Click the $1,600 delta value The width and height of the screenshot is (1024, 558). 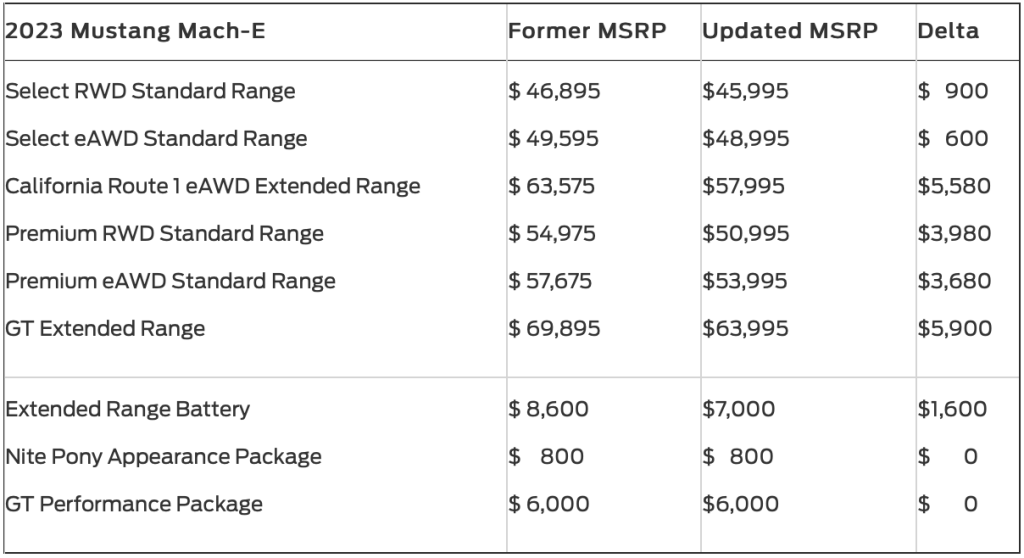pyautogui.click(x=952, y=409)
